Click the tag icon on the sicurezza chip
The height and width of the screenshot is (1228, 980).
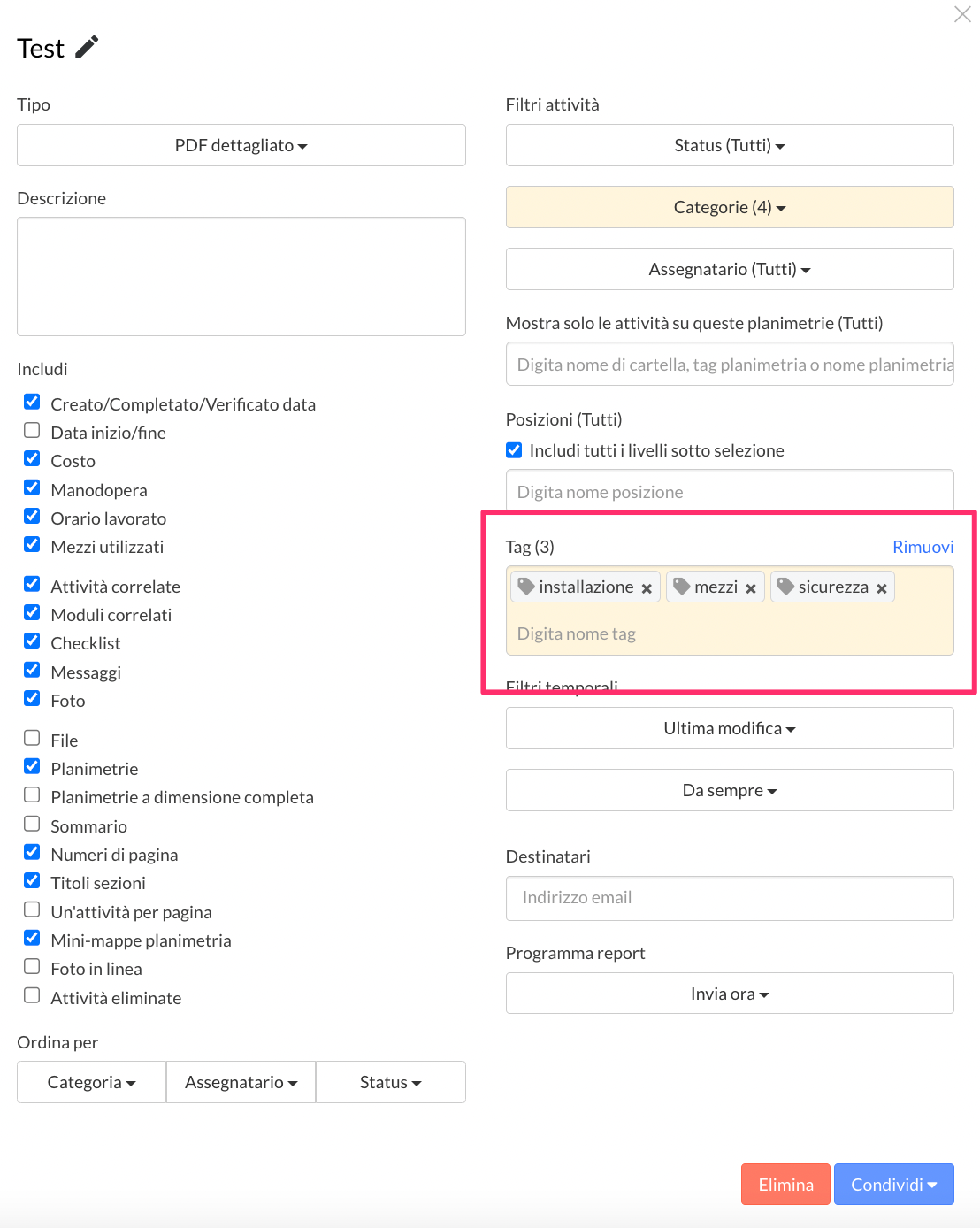click(x=785, y=586)
